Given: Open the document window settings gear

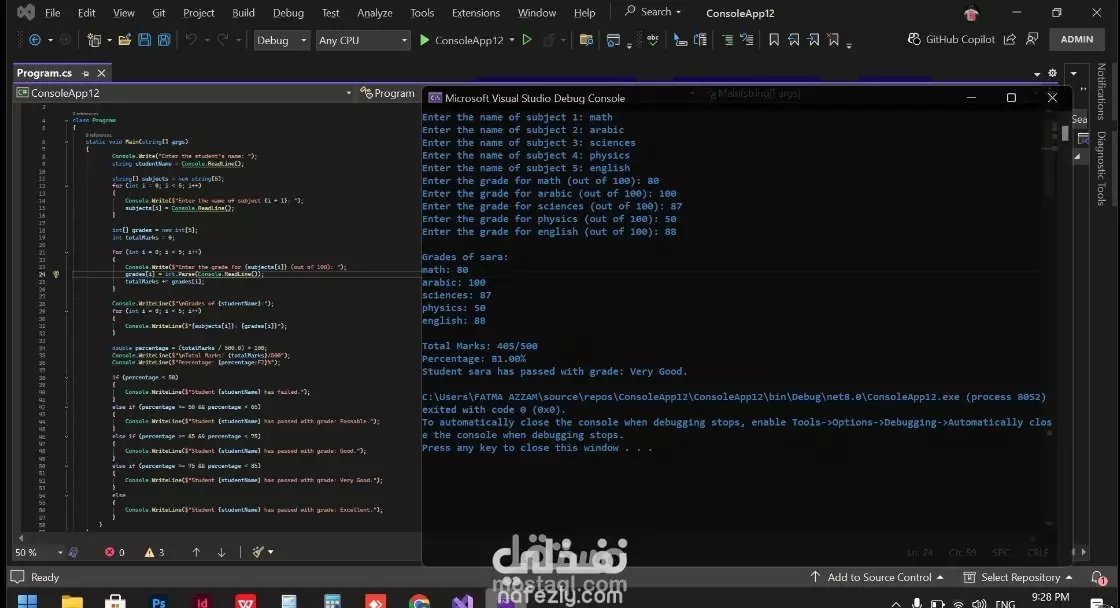Looking at the screenshot, I should tap(1052, 73).
